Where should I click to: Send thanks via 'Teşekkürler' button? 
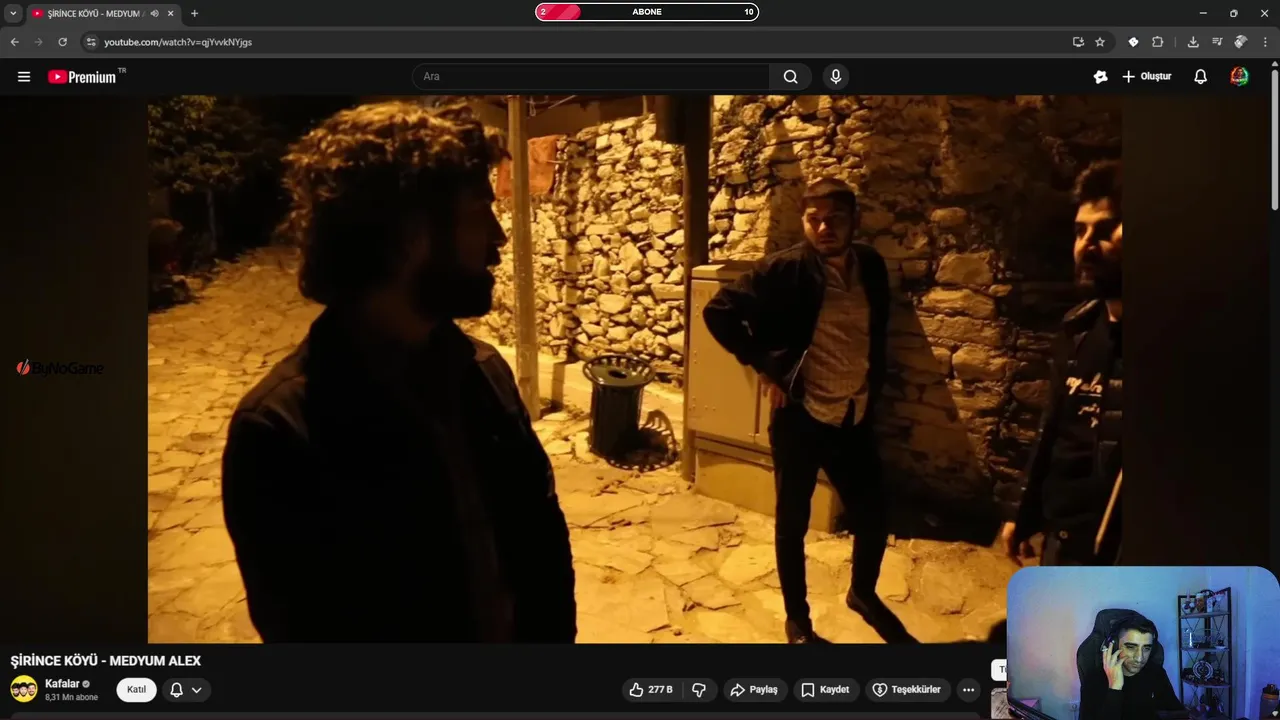[906, 690]
